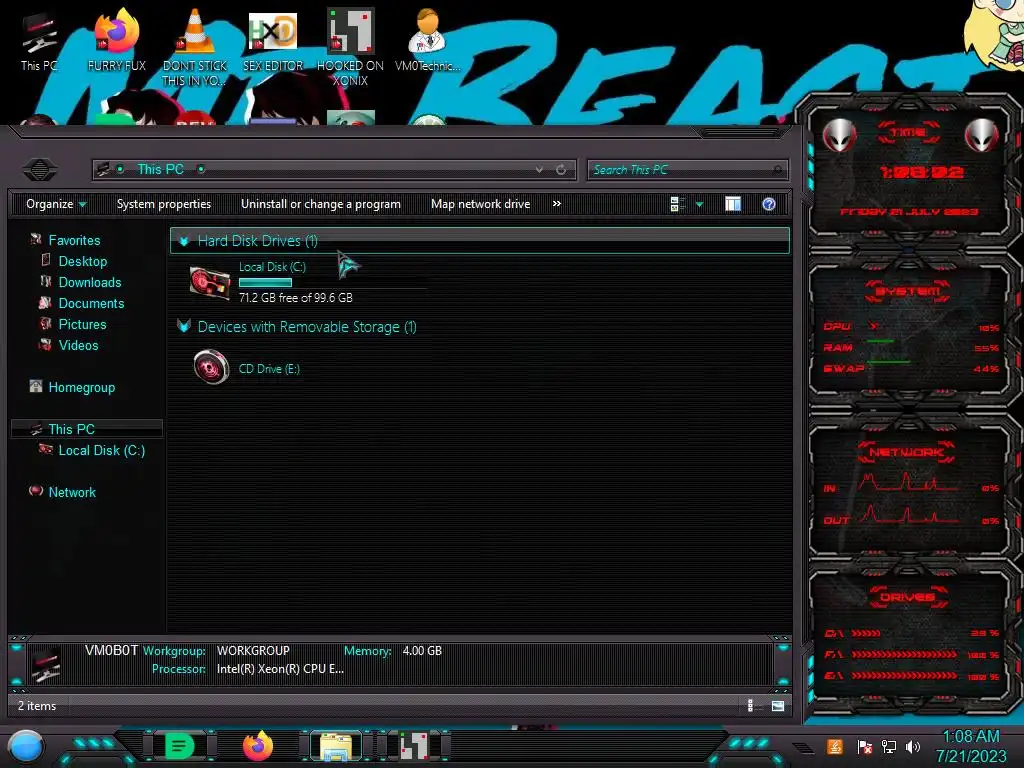The width and height of the screenshot is (1024, 768).
Task: Click the This PC address bar
Action: pos(334,170)
